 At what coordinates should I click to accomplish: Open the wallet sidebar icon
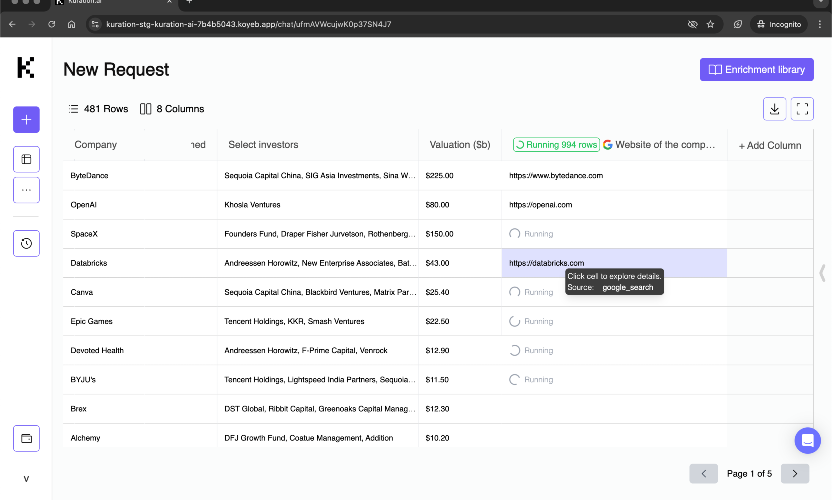click(27, 438)
